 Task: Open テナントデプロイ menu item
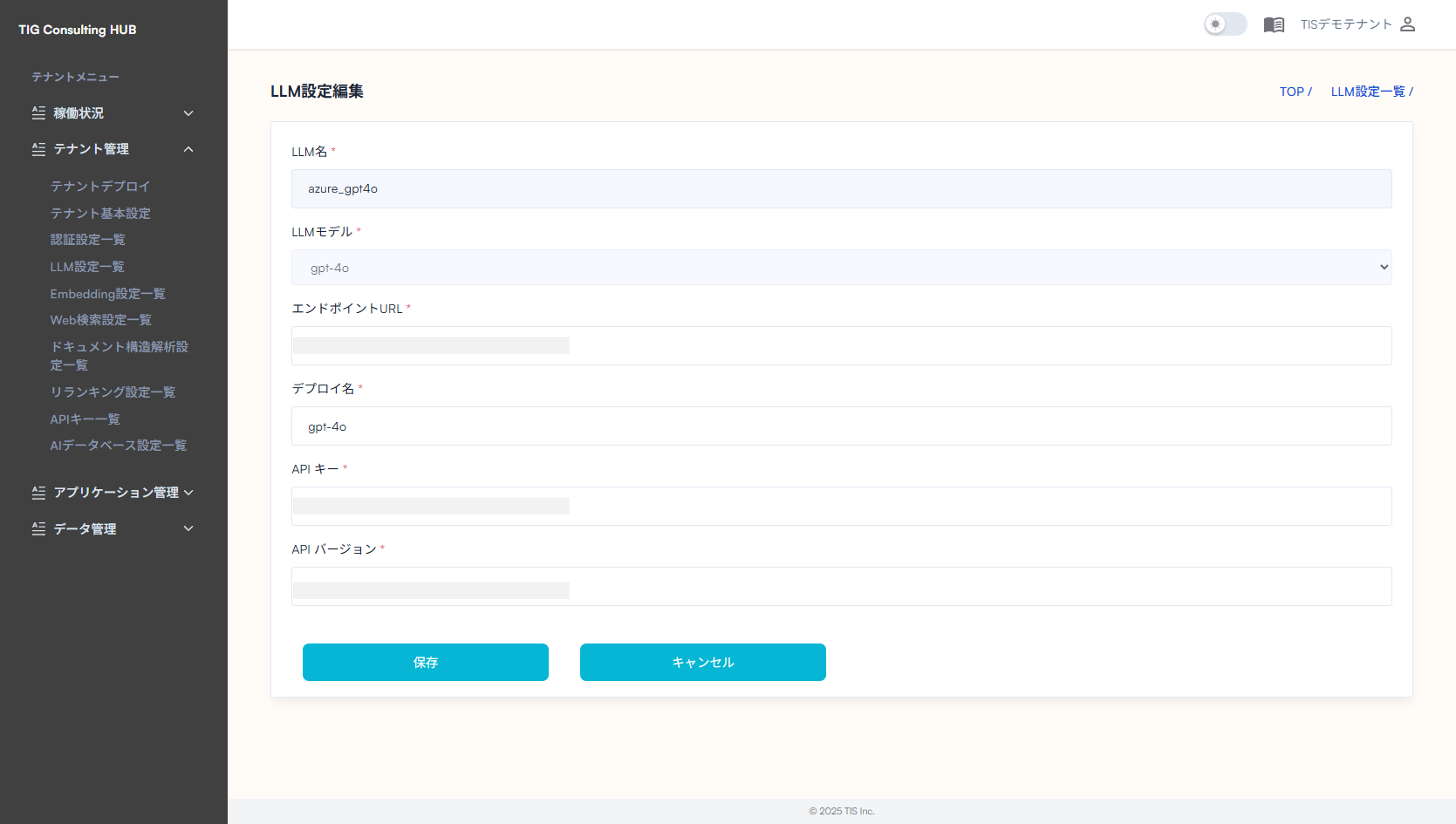coord(100,186)
